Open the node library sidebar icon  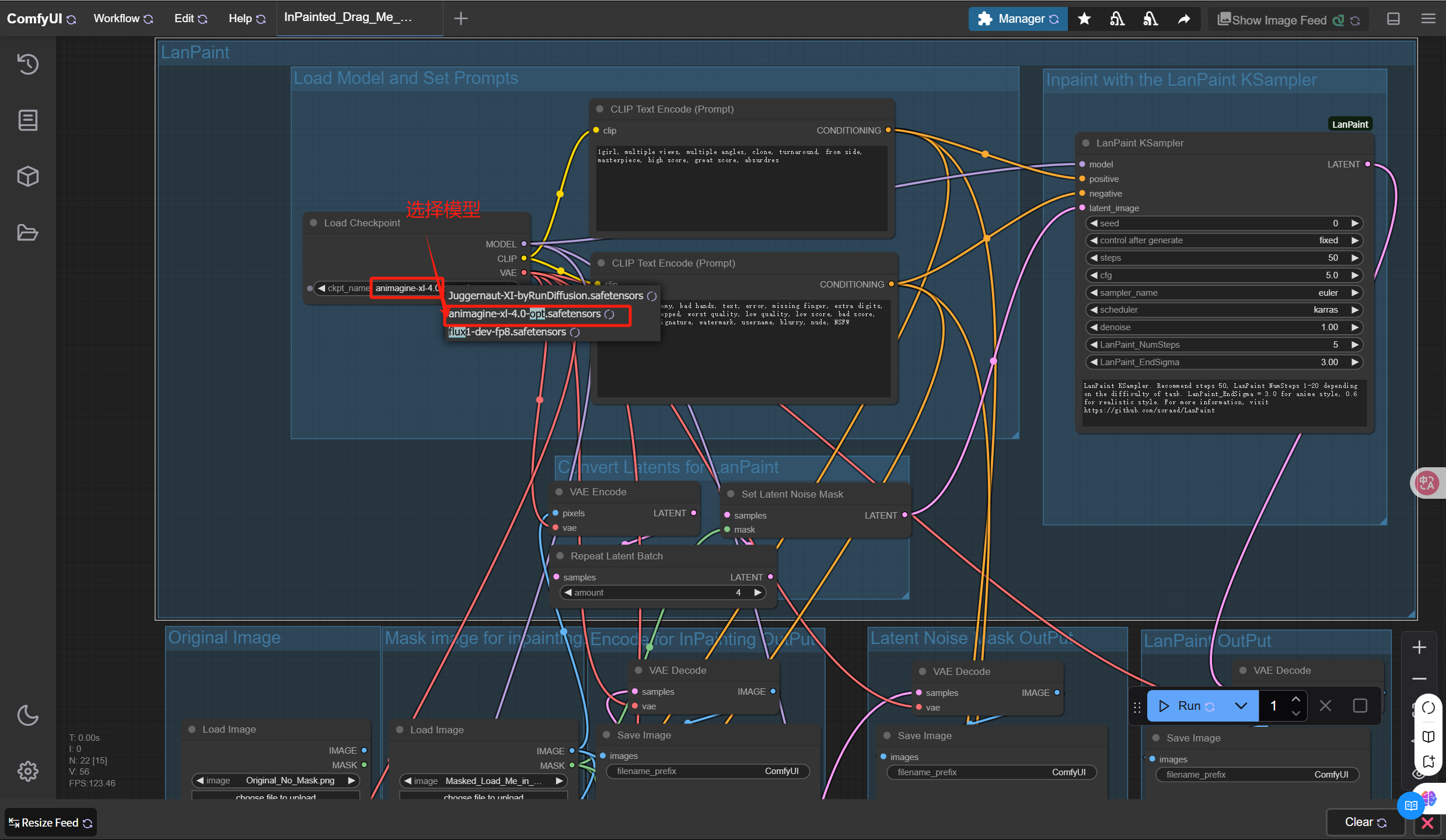click(x=27, y=120)
